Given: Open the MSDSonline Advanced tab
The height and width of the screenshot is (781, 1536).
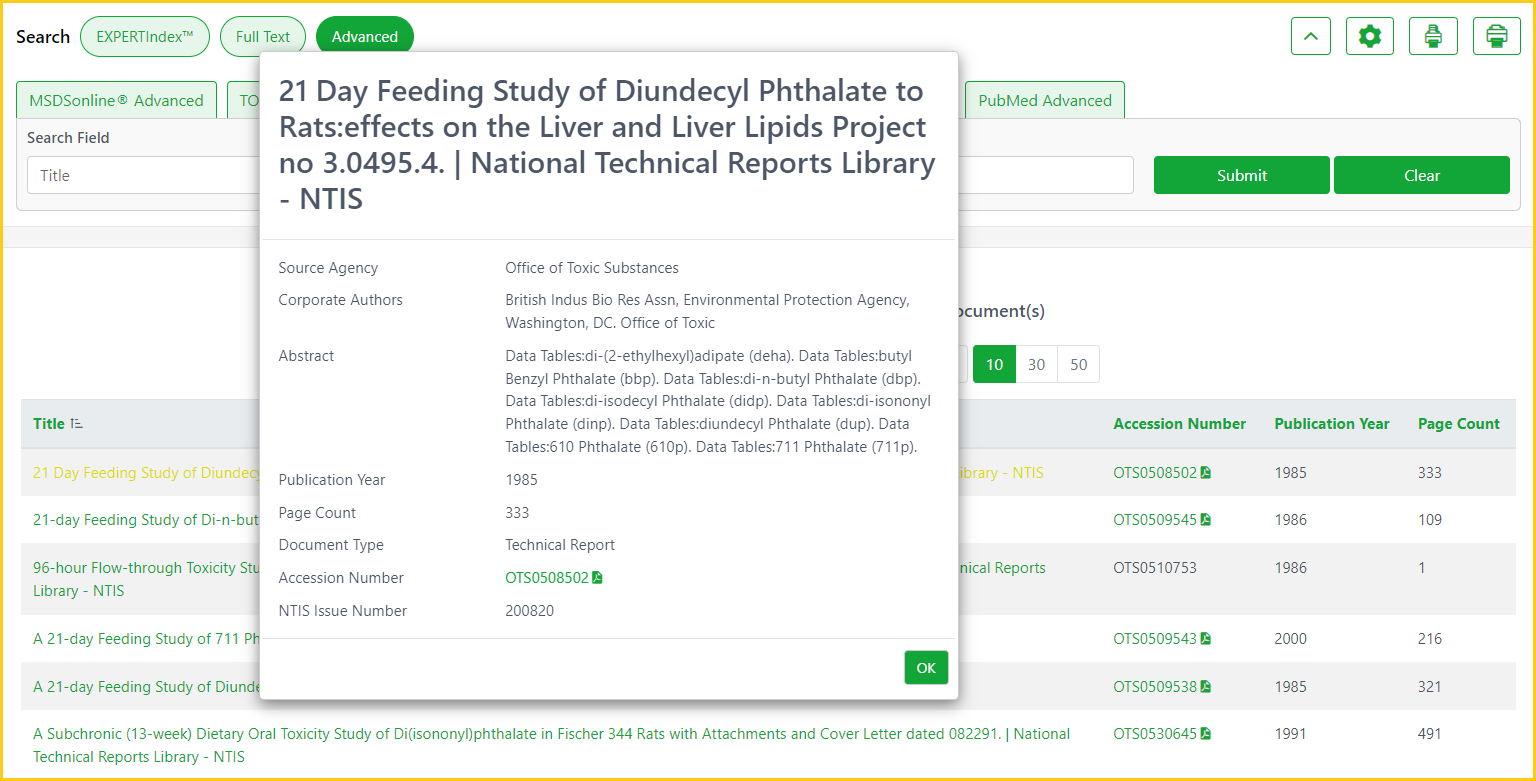Looking at the screenshot, I should click(x=116, y=100).
